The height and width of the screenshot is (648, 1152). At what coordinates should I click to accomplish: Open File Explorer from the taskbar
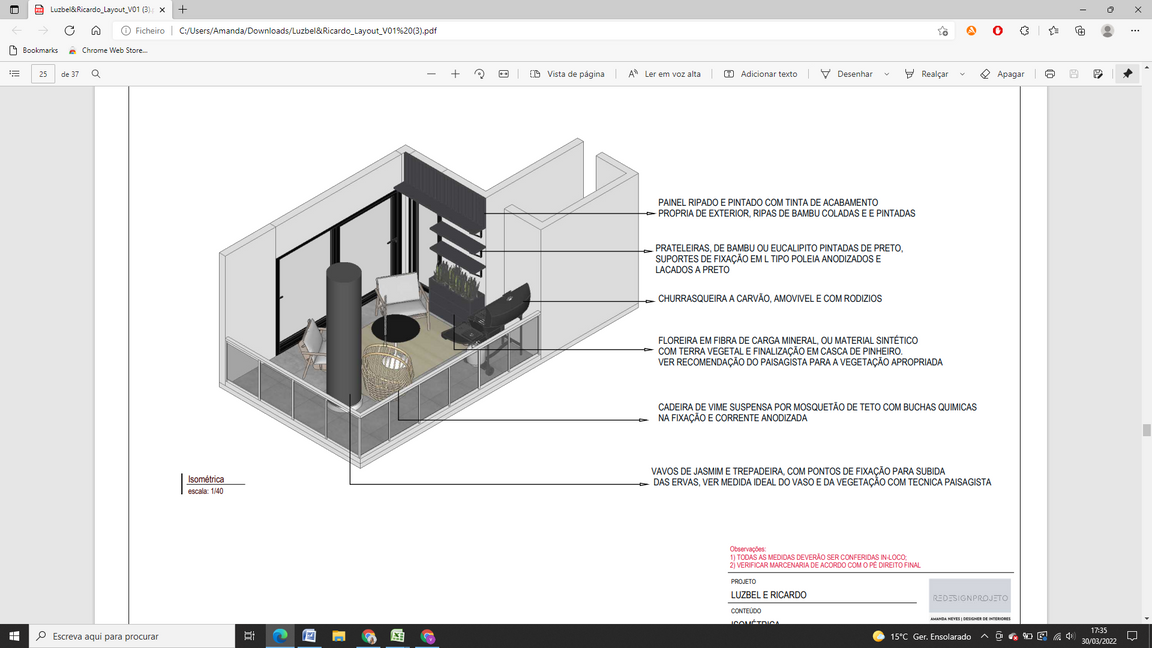339,636
